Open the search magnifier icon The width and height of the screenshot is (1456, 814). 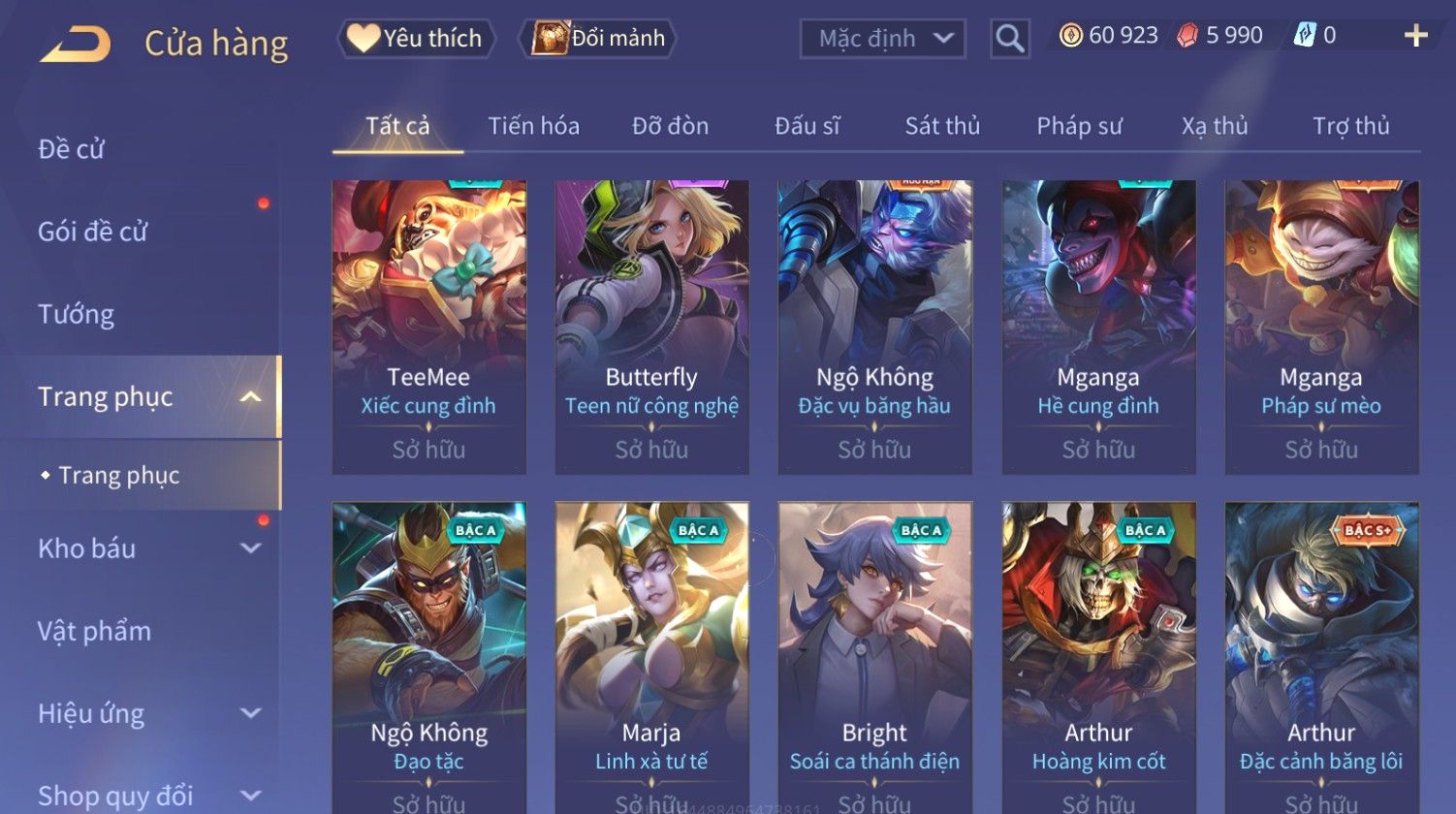point(1009,39)
